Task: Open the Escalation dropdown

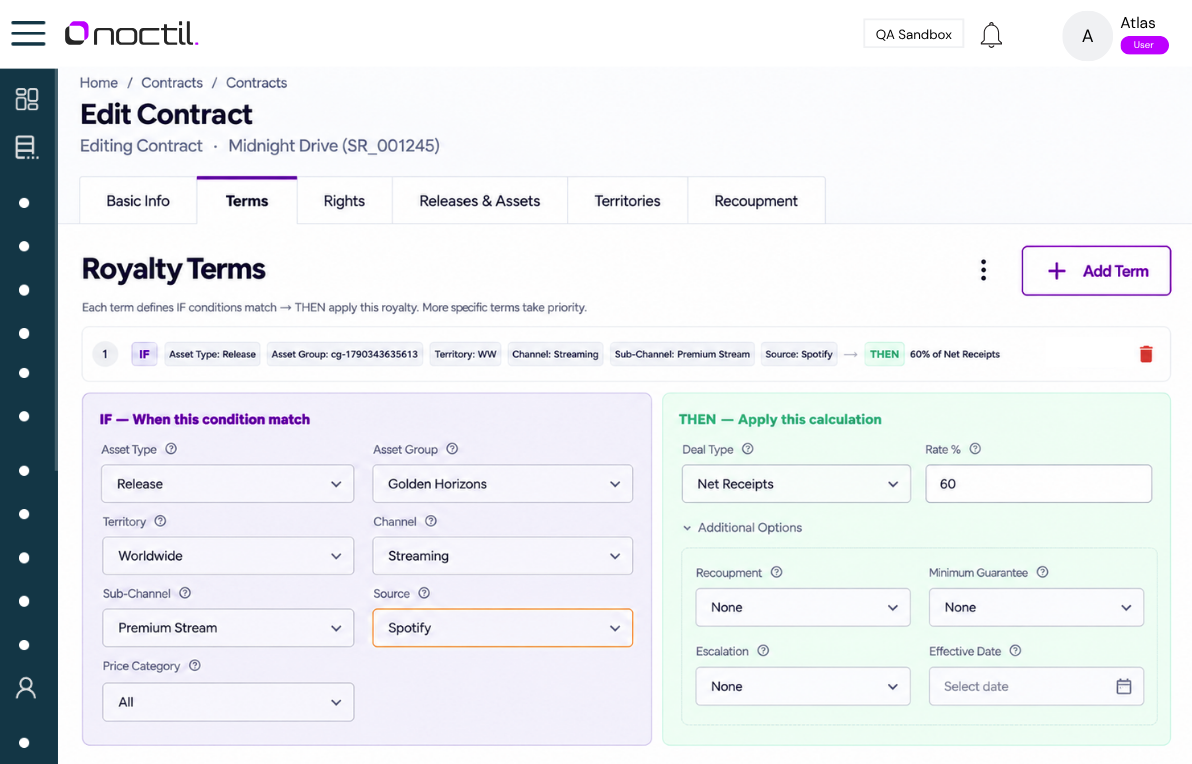Action: (x=803, y=686)
